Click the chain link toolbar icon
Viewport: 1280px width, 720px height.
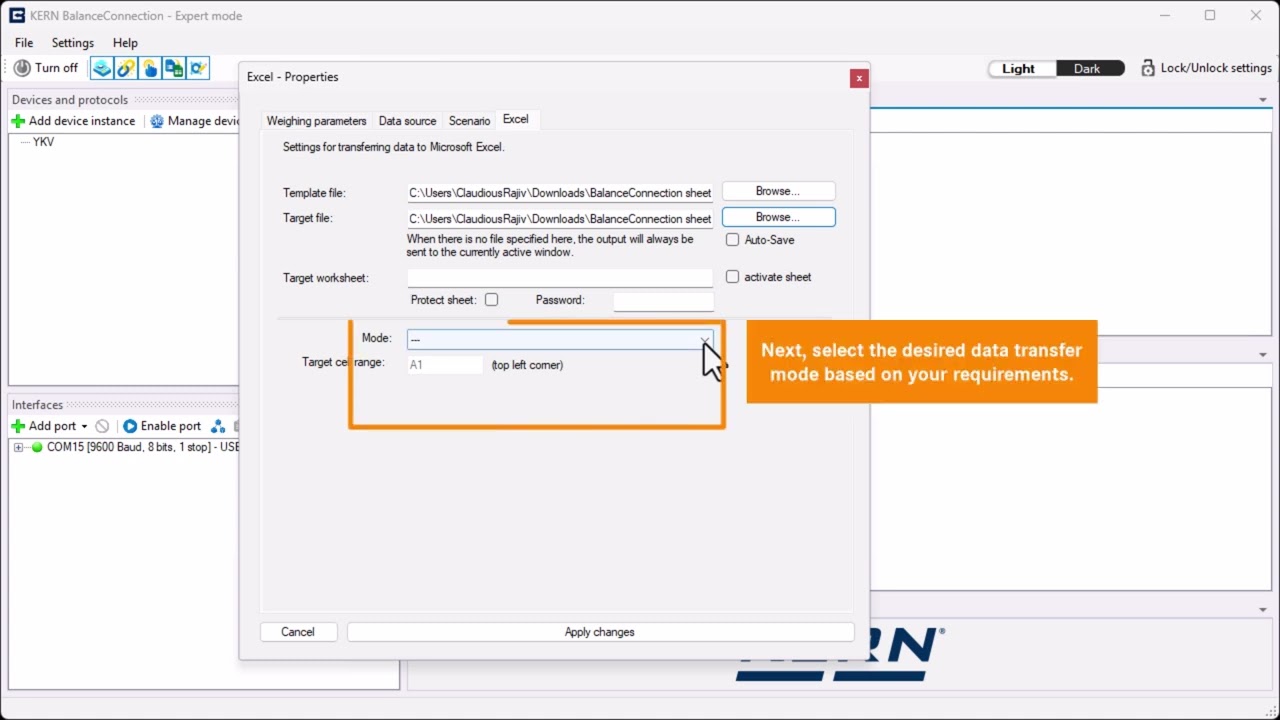click(x=126, y=68)
